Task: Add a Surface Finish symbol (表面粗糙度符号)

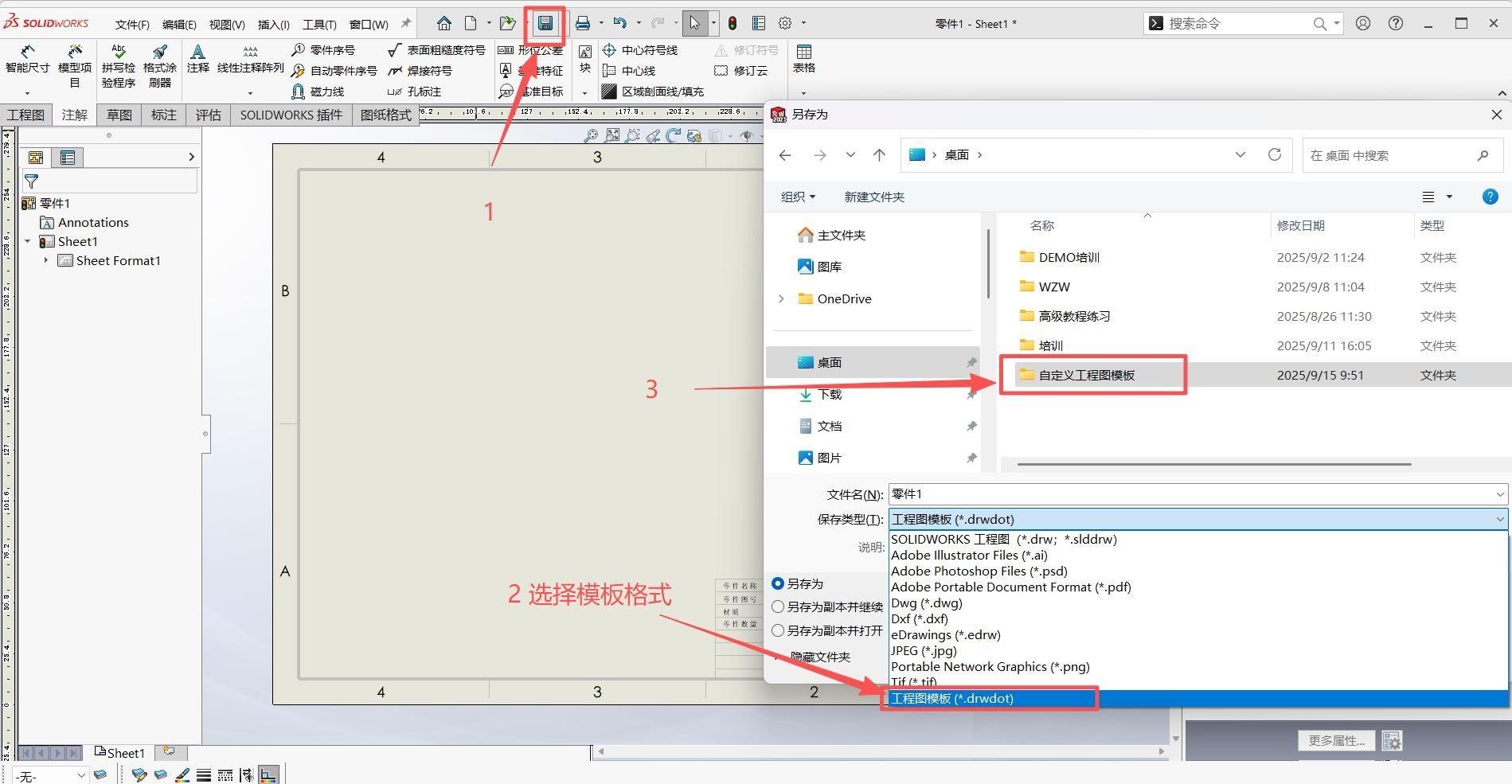Action: 436,49
